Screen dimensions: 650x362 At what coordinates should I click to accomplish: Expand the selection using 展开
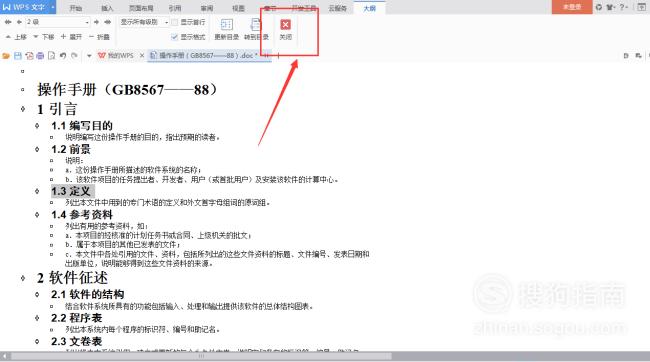tap(71, 37)
